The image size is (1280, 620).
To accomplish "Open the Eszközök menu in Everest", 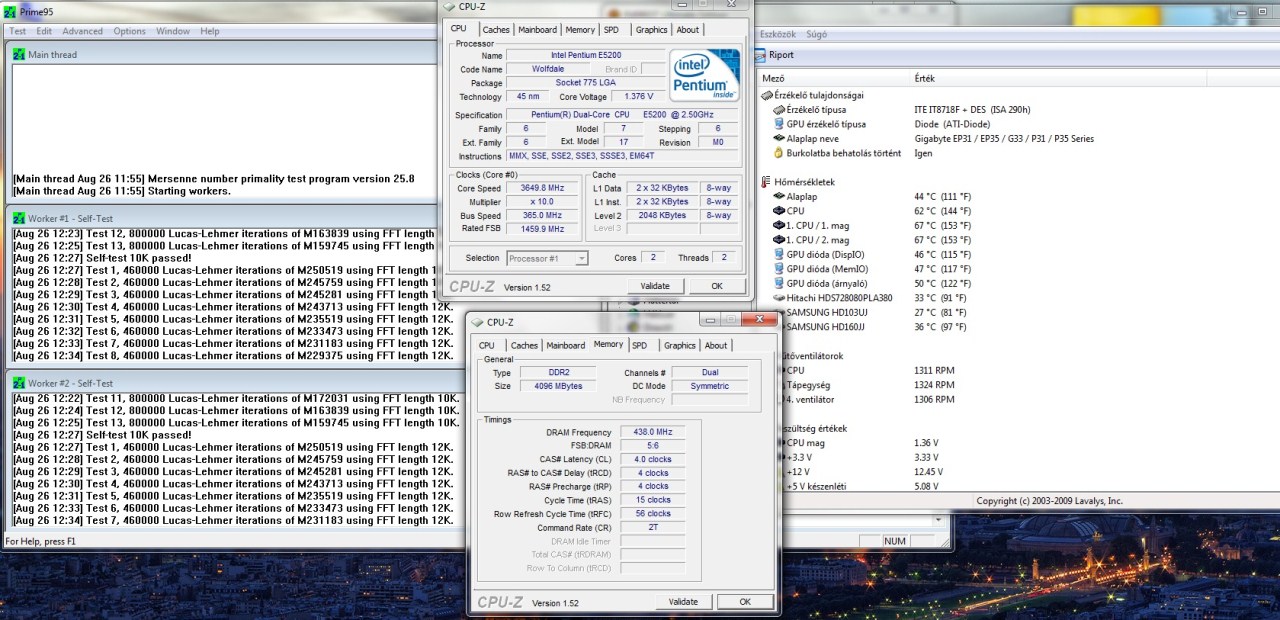I will (778, 34).
